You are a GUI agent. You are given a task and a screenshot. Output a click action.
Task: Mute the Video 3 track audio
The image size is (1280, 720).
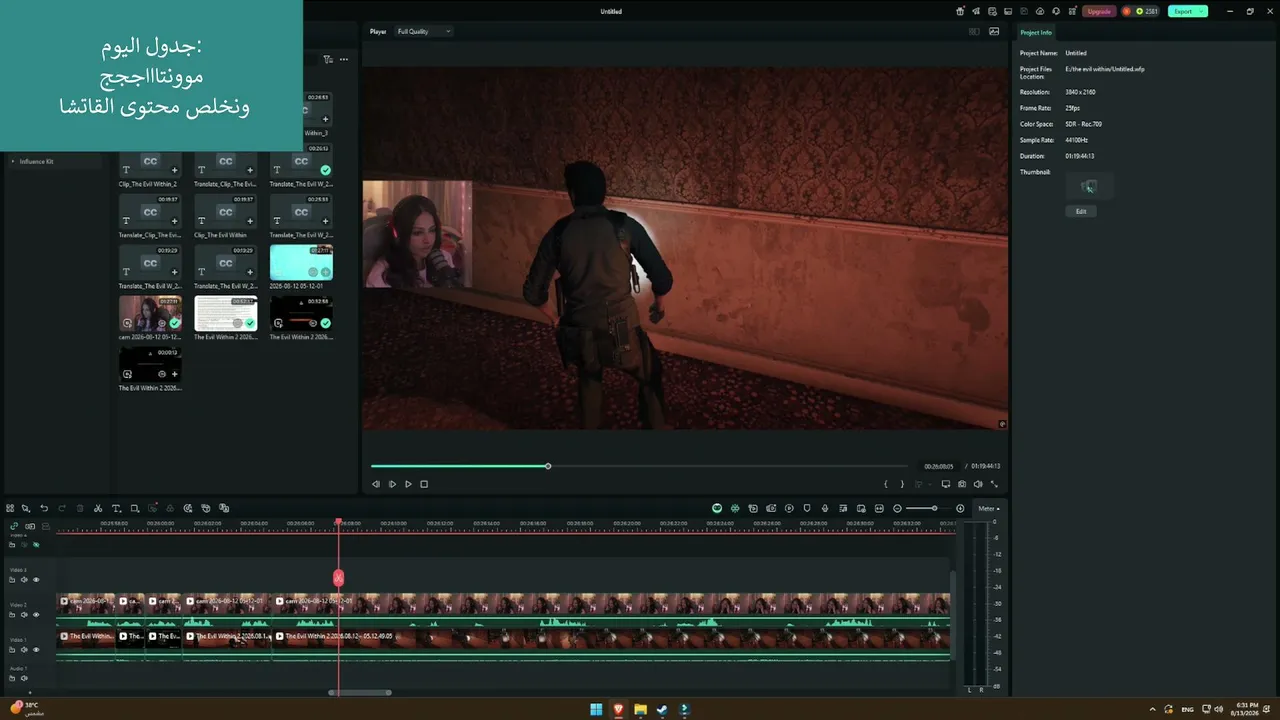click(24, 580)
